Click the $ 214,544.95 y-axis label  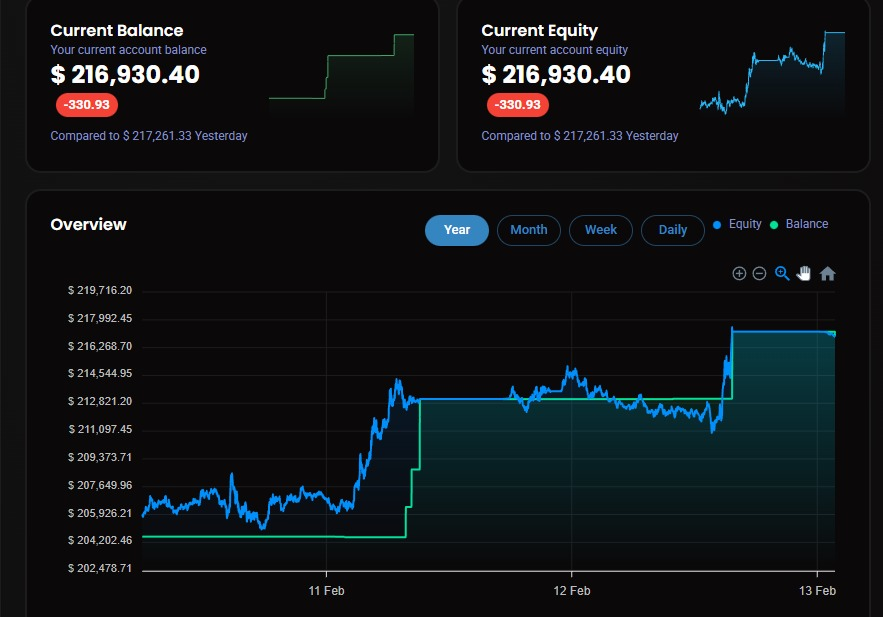[100, 373]
